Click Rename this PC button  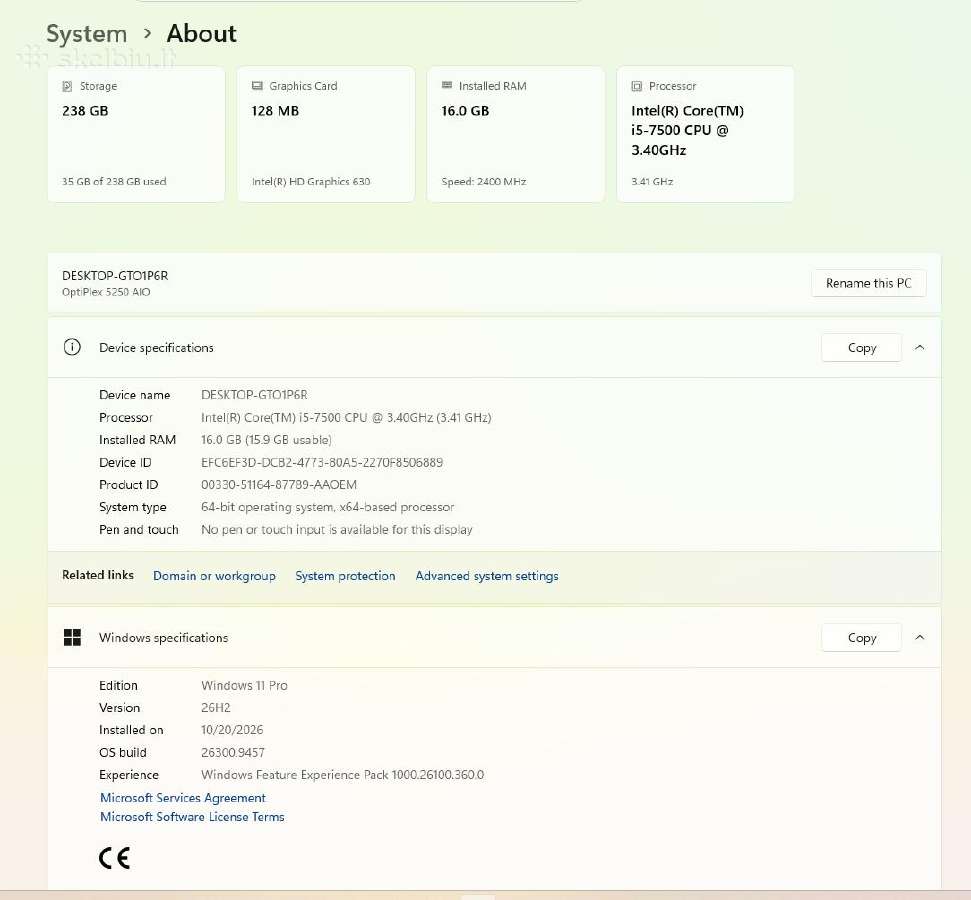pyautogui.click(x=868, y=283)
